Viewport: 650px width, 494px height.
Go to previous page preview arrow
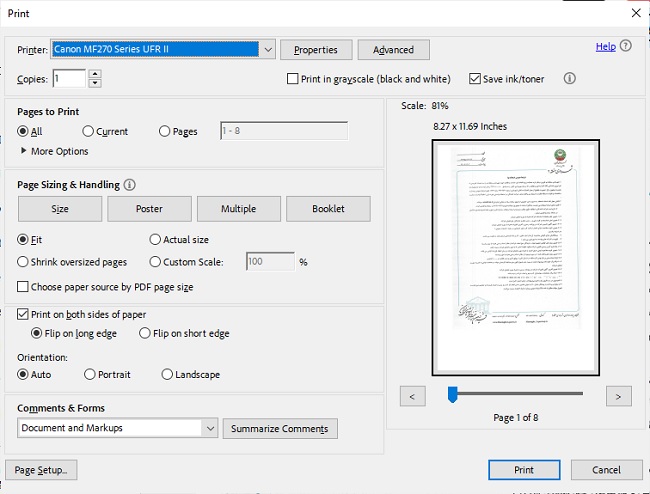(x=413, y=397)
